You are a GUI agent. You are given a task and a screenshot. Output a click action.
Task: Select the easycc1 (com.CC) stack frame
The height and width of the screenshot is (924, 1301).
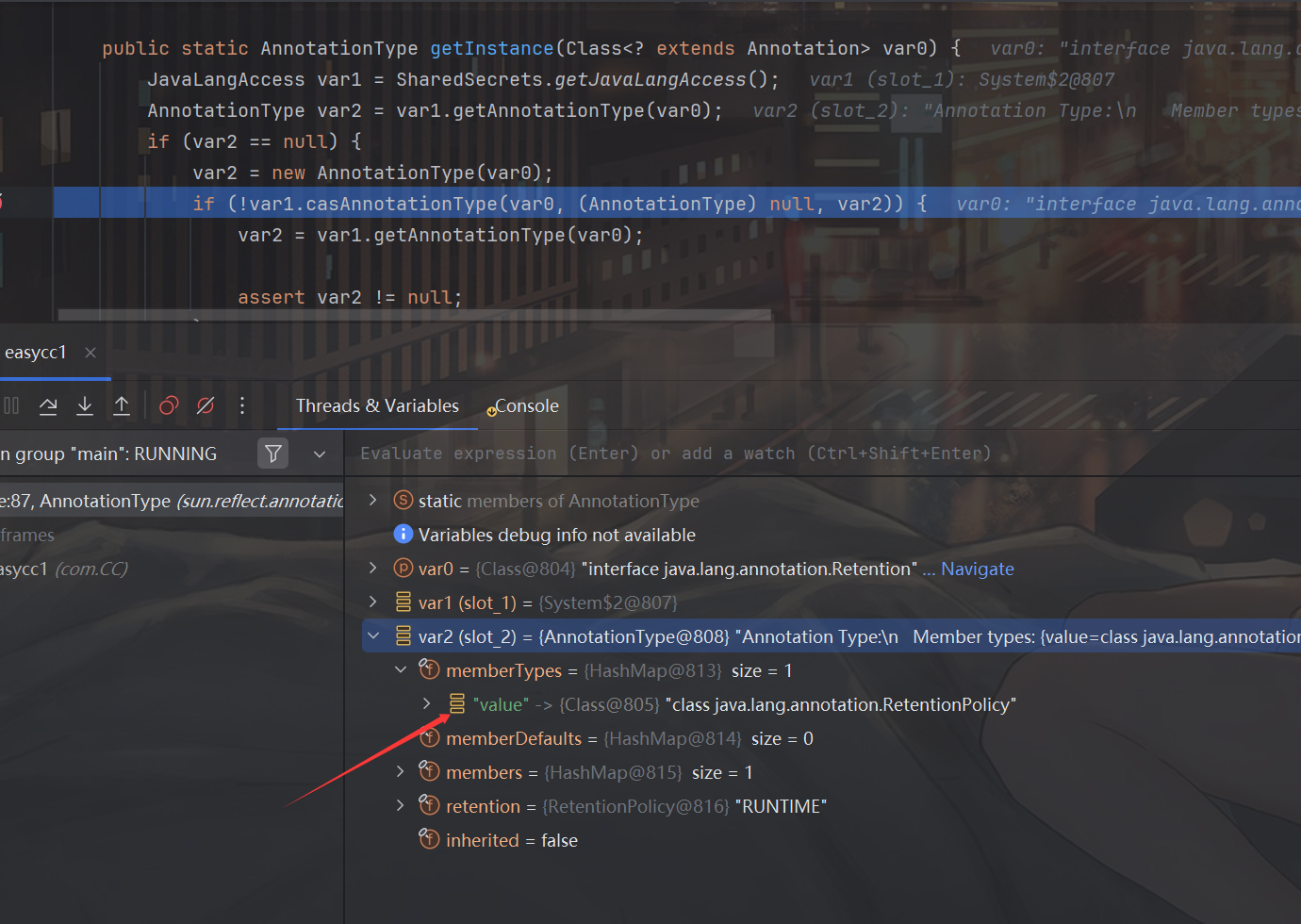click(66, 569)
